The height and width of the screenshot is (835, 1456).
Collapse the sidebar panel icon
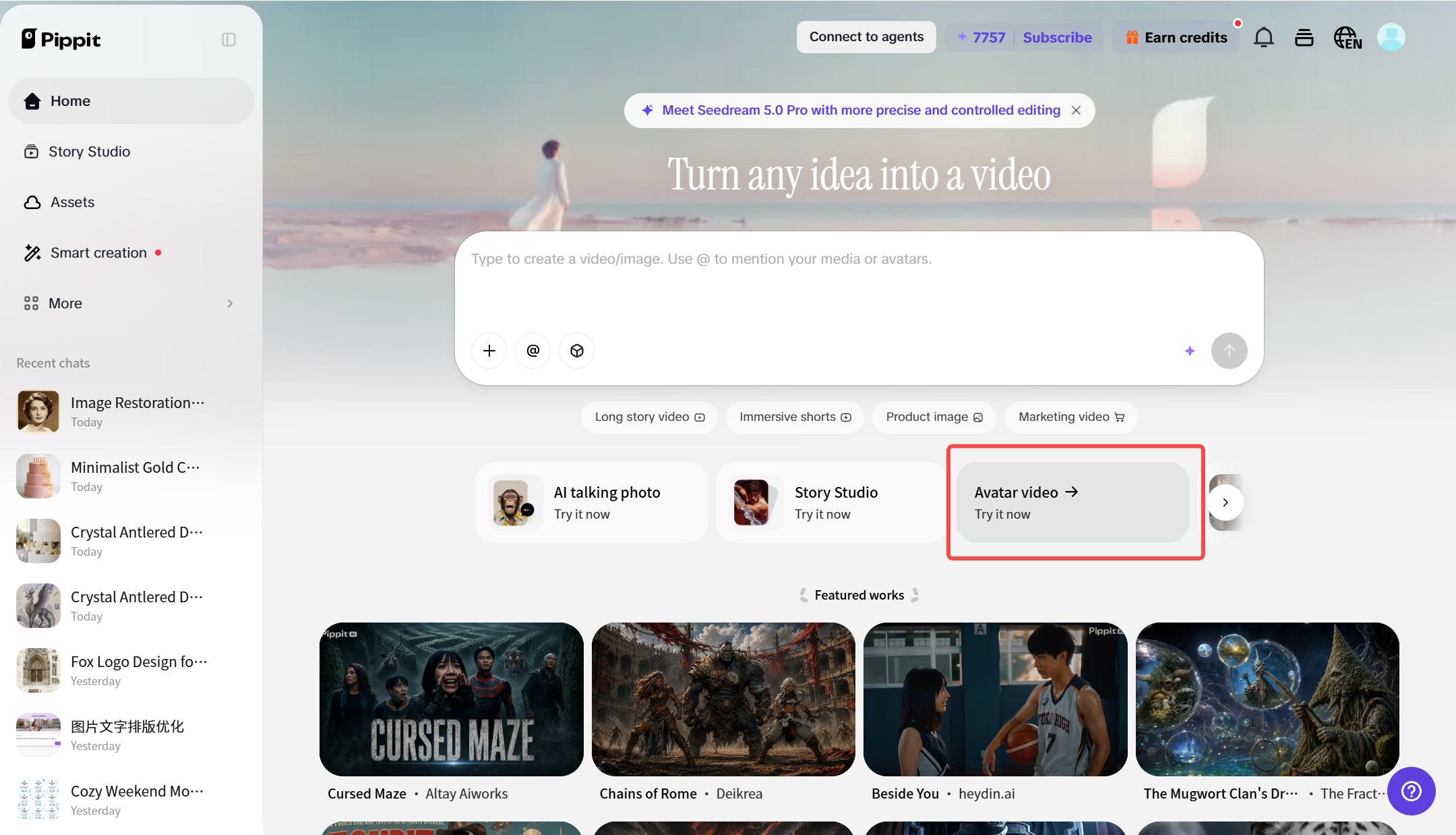click(229, 40)
